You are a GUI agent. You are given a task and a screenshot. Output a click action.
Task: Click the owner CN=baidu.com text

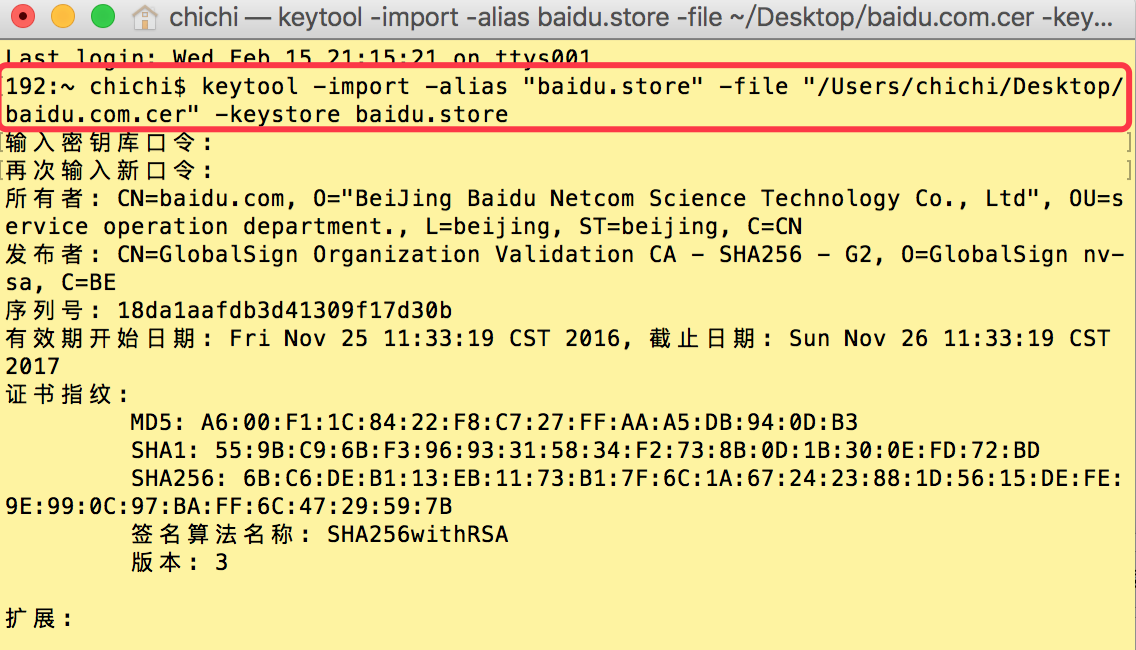click(x=206, y=199)
